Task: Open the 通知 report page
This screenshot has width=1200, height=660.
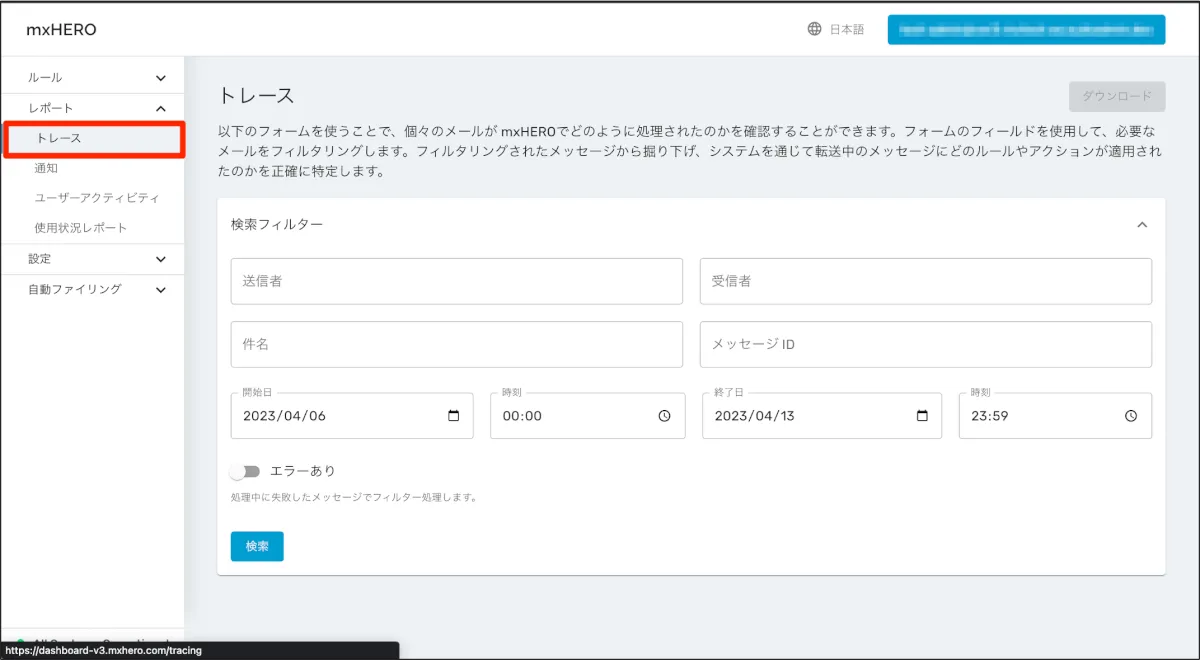Action: click(47, 168)
